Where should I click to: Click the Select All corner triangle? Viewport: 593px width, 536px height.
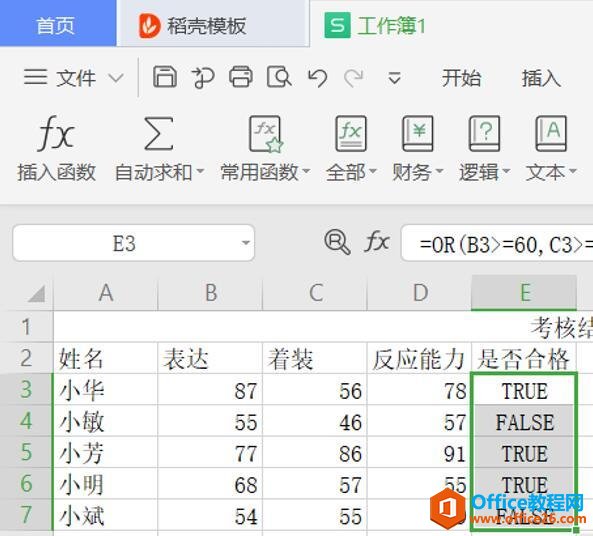click(37, 294)
